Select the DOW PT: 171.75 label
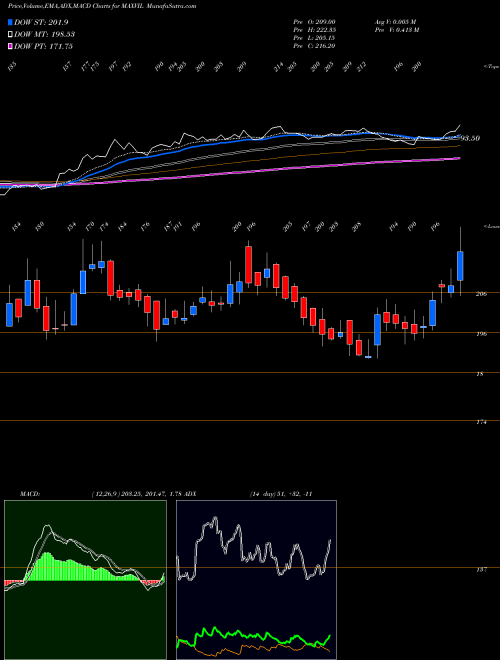 [x=43, y=46]
